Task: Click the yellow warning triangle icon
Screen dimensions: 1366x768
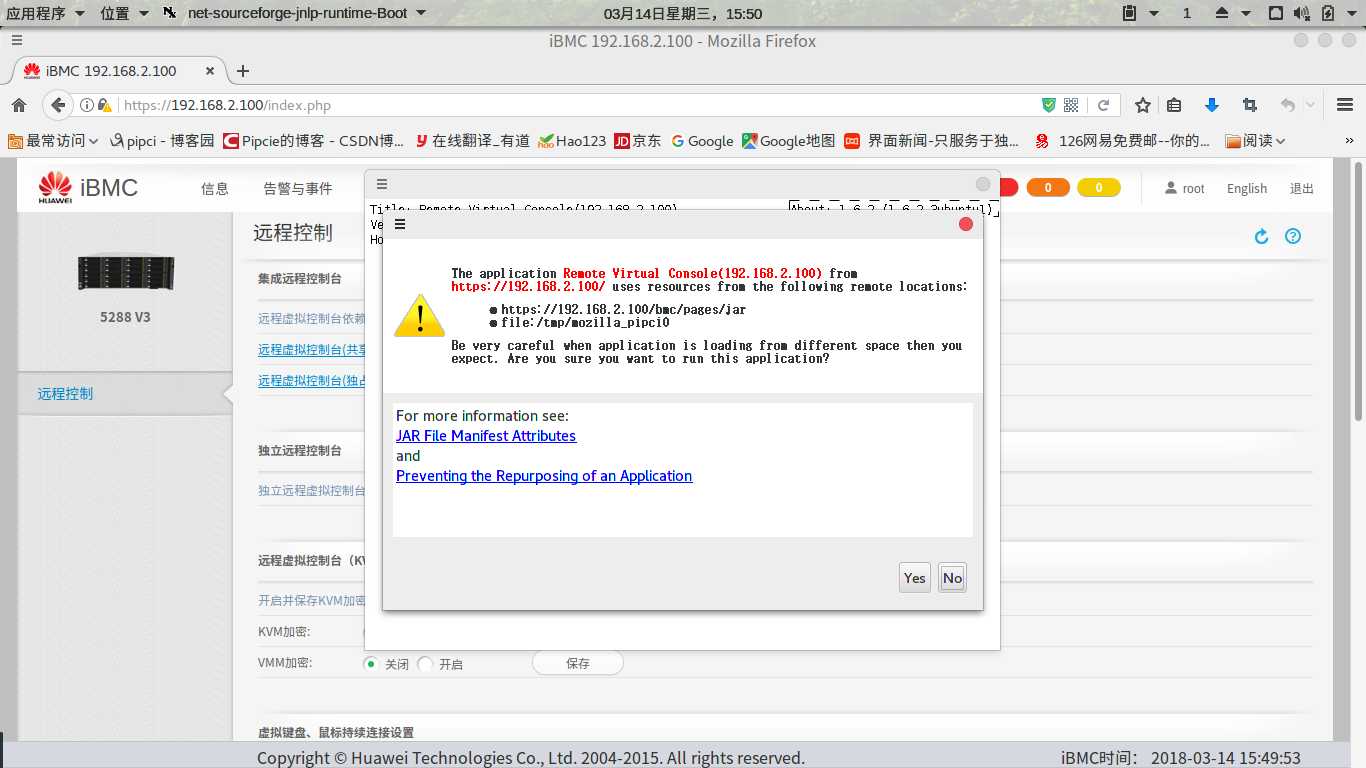Action: 419,315
